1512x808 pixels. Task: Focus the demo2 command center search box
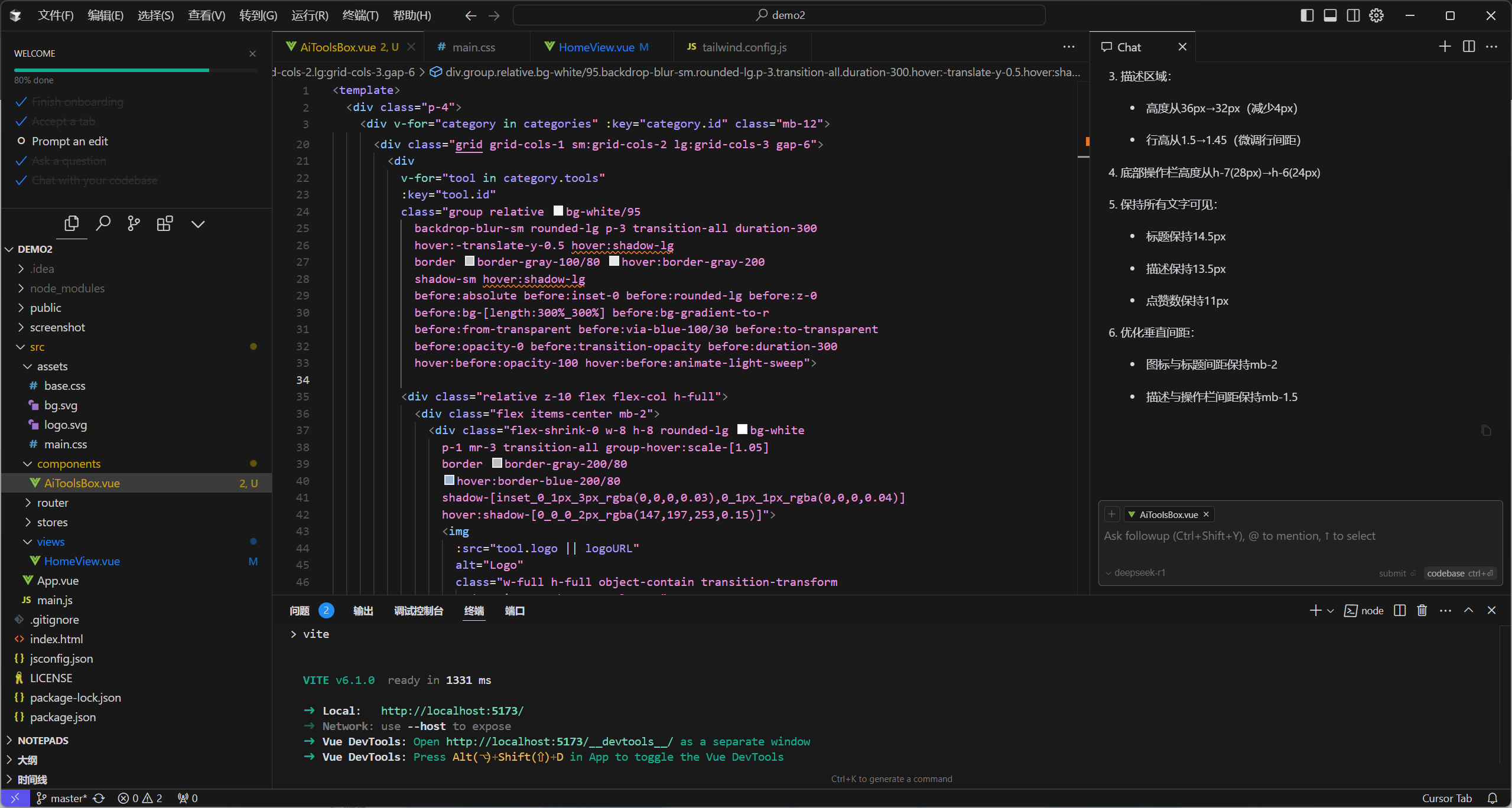coord(779,15)
